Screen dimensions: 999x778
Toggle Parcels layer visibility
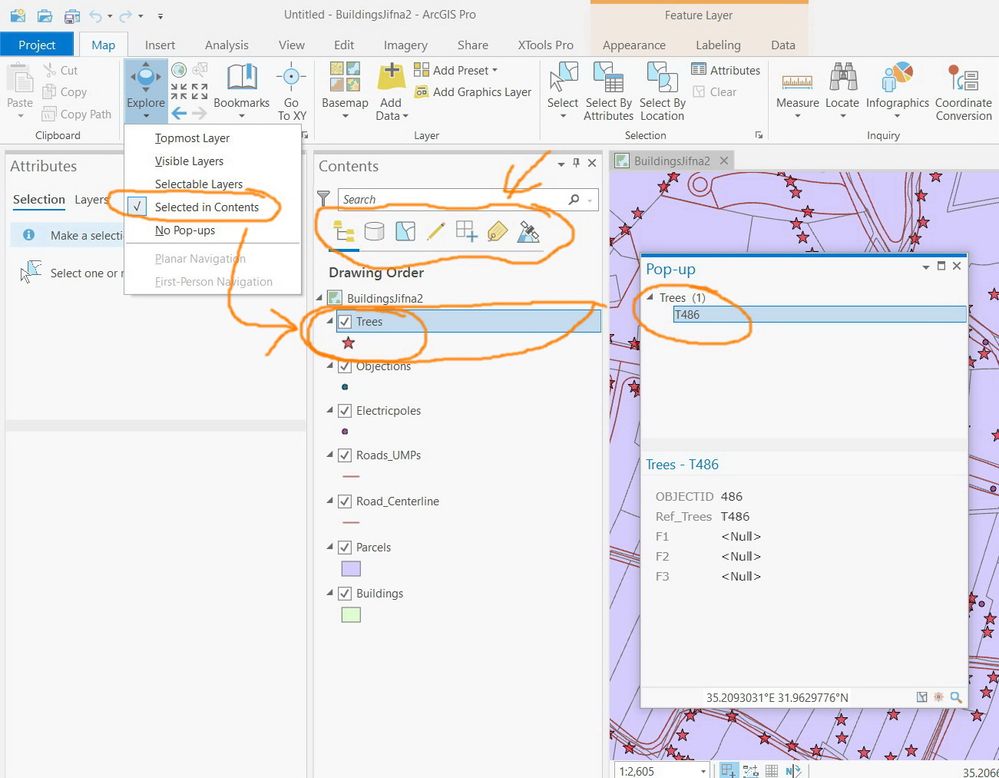[345, 547]
